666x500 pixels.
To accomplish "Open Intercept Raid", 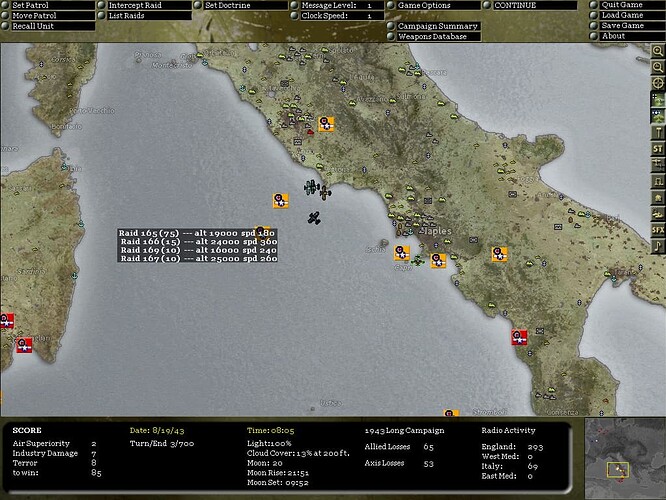I will [144, 5].
